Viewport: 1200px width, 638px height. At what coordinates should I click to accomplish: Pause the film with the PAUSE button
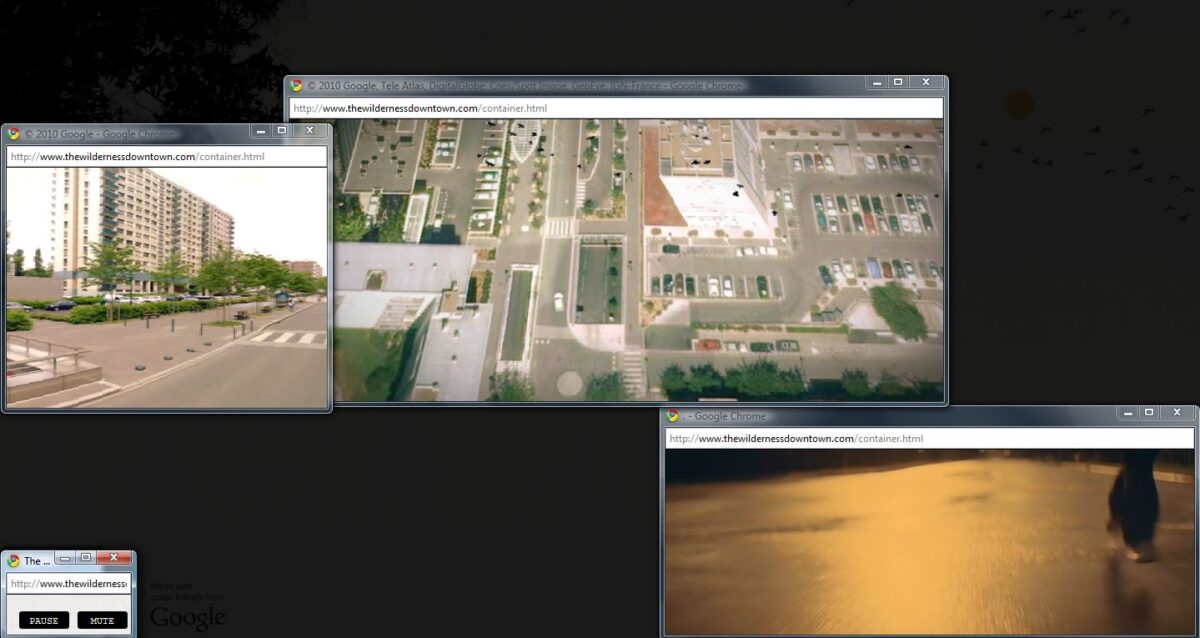44,620
